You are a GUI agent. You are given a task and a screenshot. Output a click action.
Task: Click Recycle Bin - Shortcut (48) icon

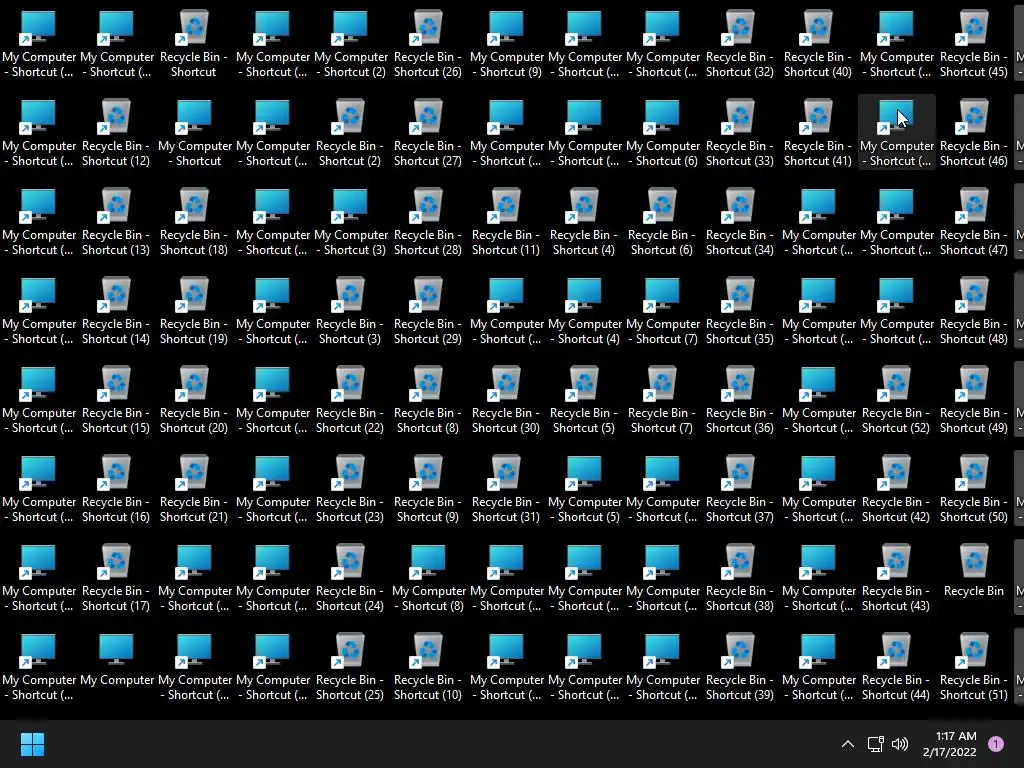(974, 310)
